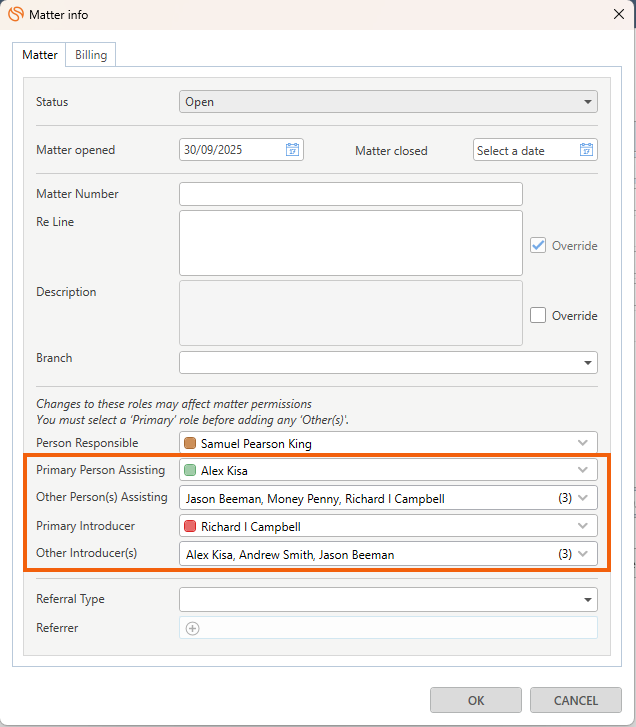Expand the Primary Person Assisting dropdown
Screen dimensions: 636x727
tap(583, 470)
